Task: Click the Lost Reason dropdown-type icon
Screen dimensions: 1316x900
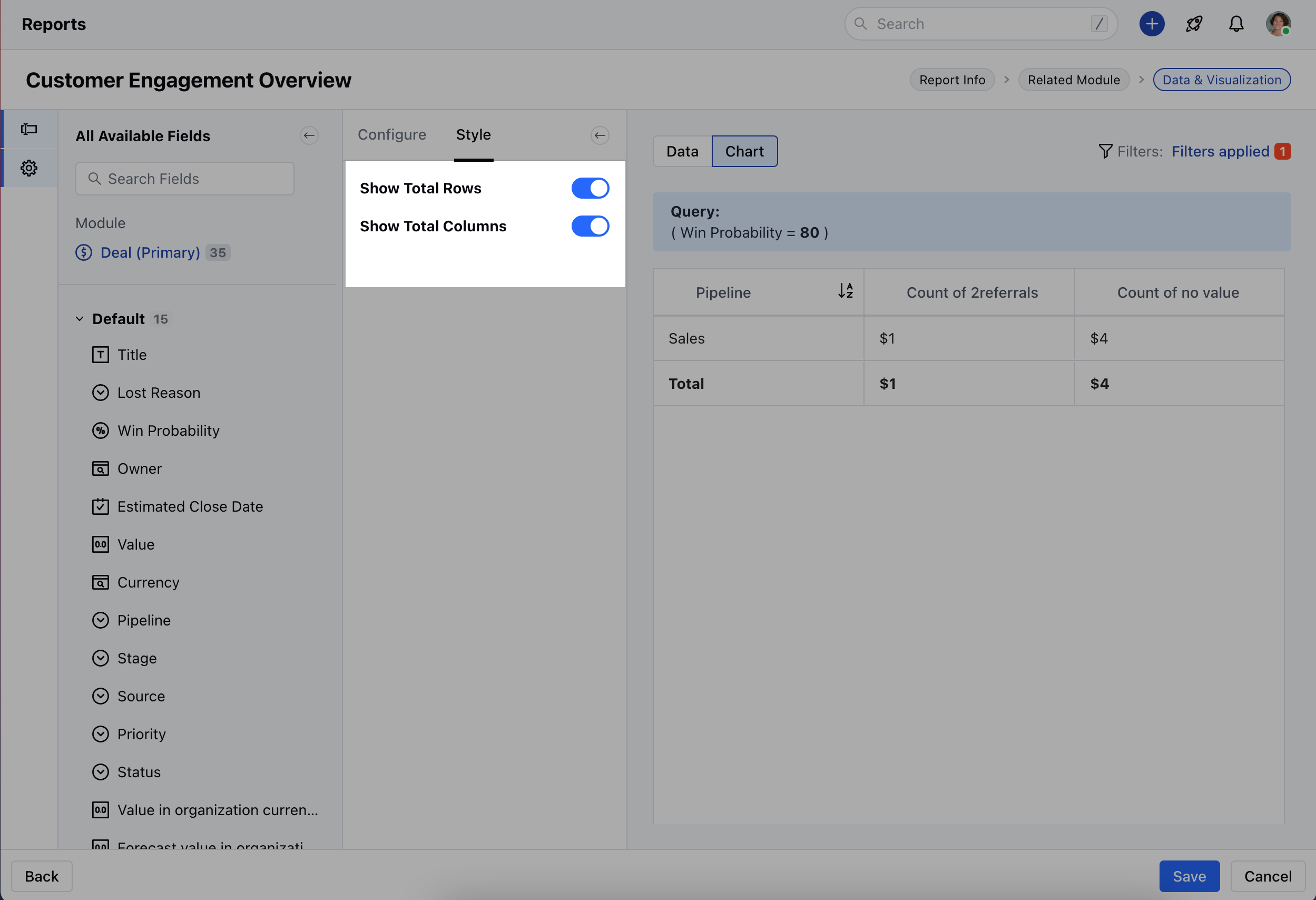Action: click(100, 393)
